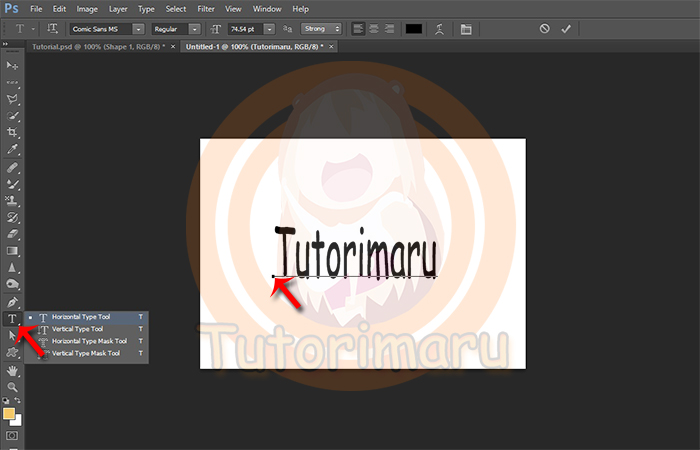Click the Photoshop Ps logo
The height and width of the screenshot is (450, 700).
(x=12, y=8)
